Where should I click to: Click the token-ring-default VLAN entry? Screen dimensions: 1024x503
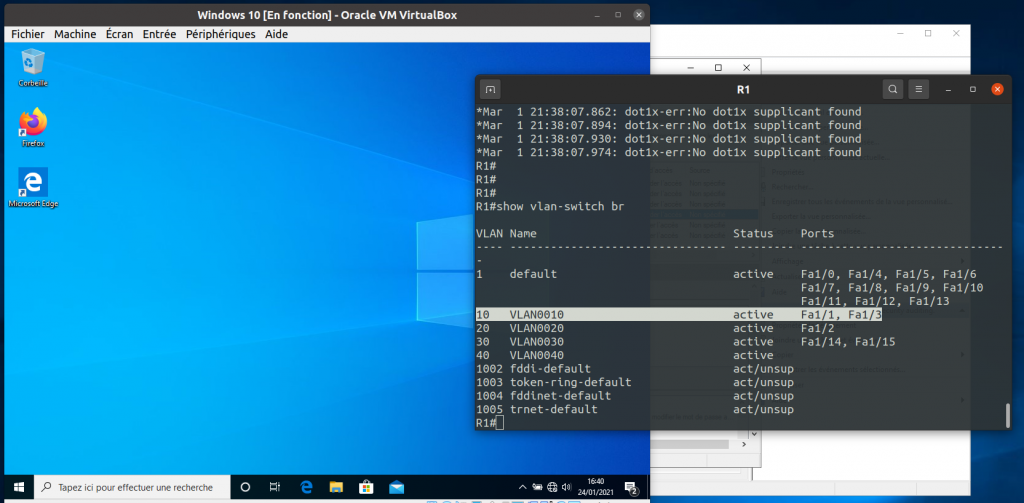point(571,382)
